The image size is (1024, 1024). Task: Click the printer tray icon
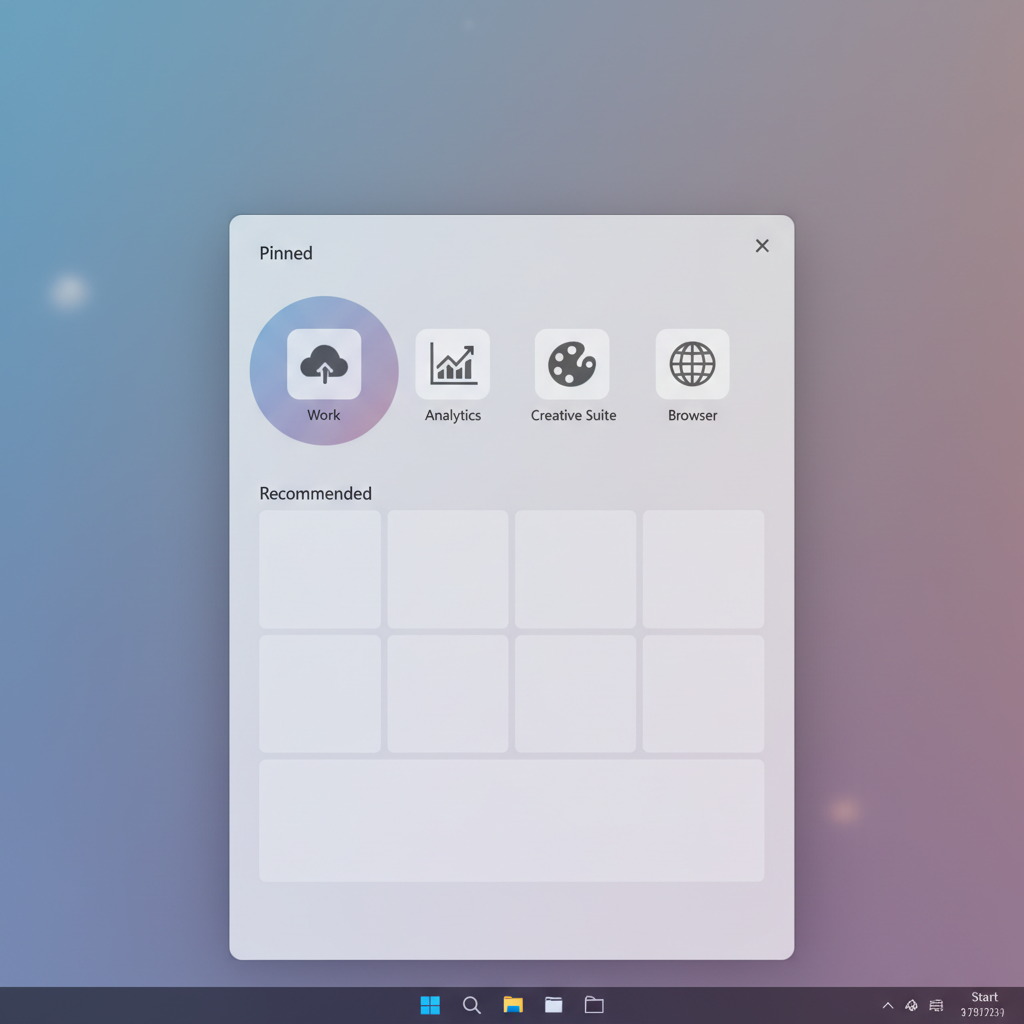click(935, 1005)
